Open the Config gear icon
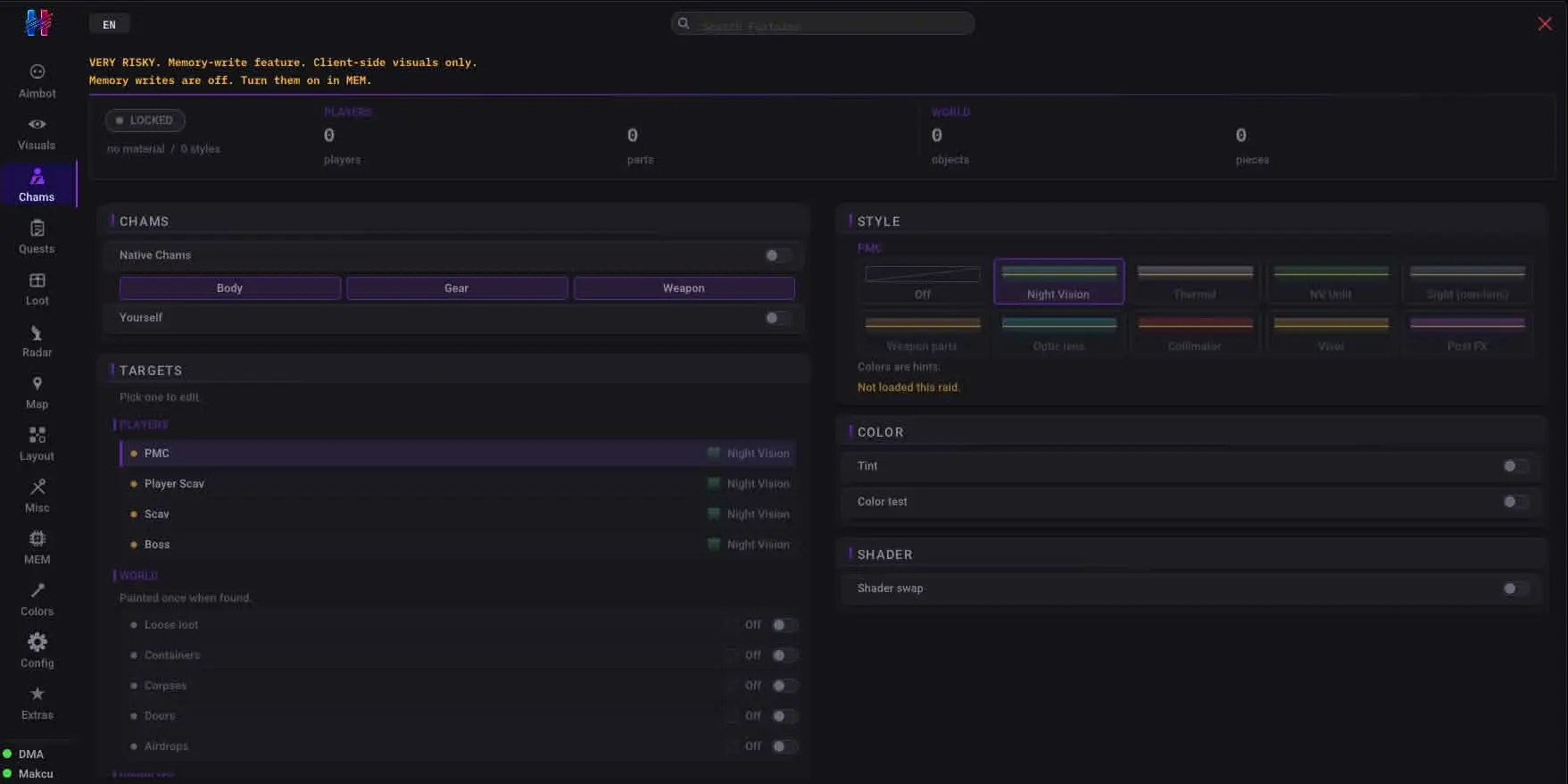 [x=37, y=642]
